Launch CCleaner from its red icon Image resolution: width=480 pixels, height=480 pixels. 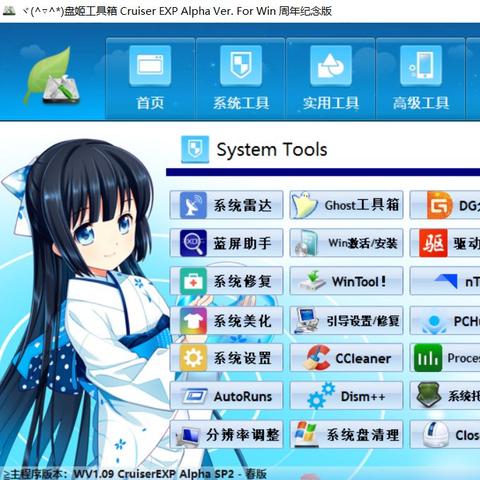[x=317, y=358]
